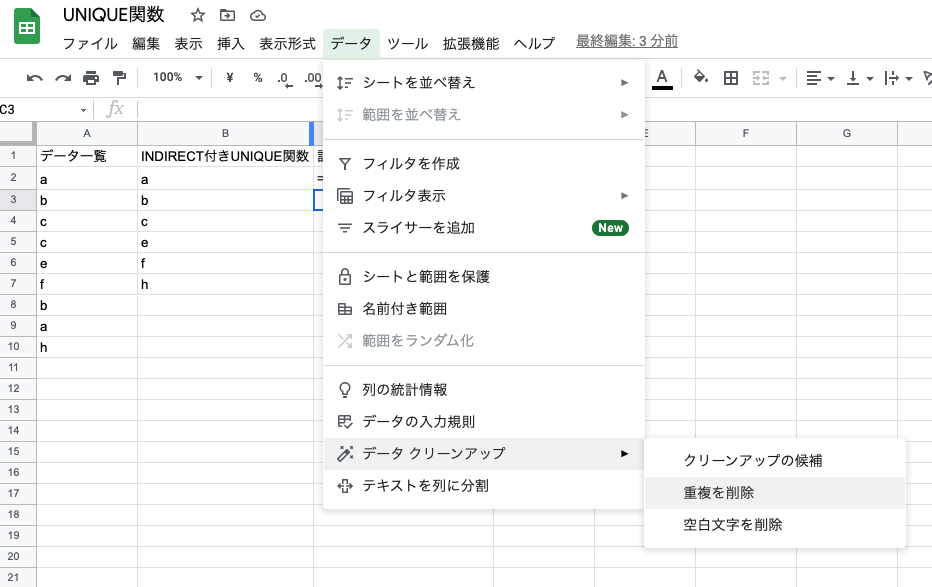932x587 pixels.
Task: Click the cloud save status icon
Action: [x=258, y=15]
